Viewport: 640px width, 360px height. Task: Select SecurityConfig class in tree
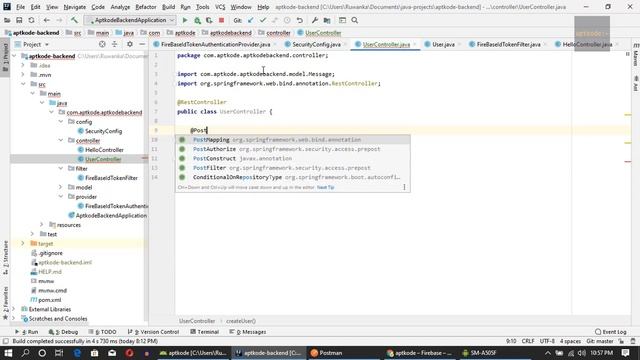[x=103, y=131]
